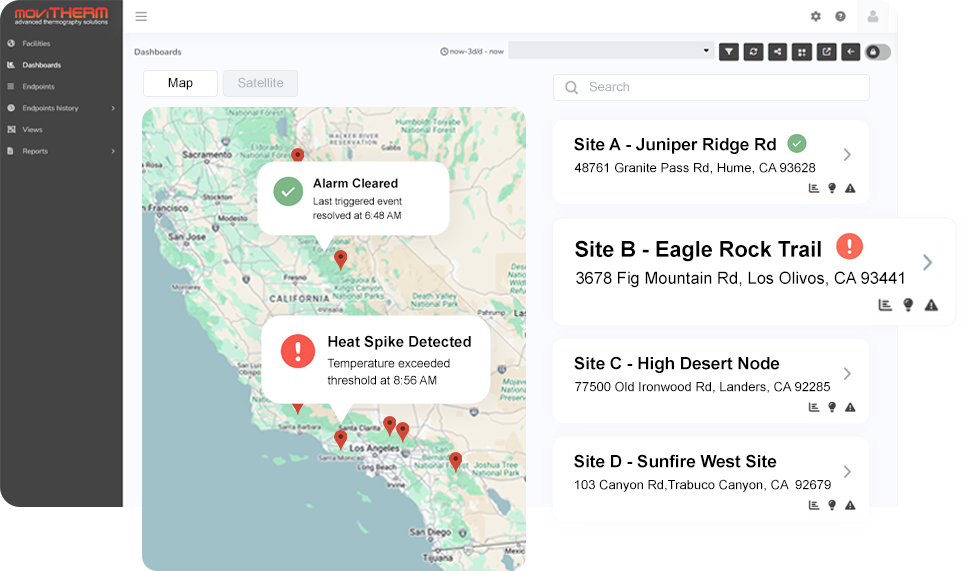Refresh the dashboard with the refresh icon
Viewport: 966px width, 571px height.
pyautogui.click(x=753, y=51)
